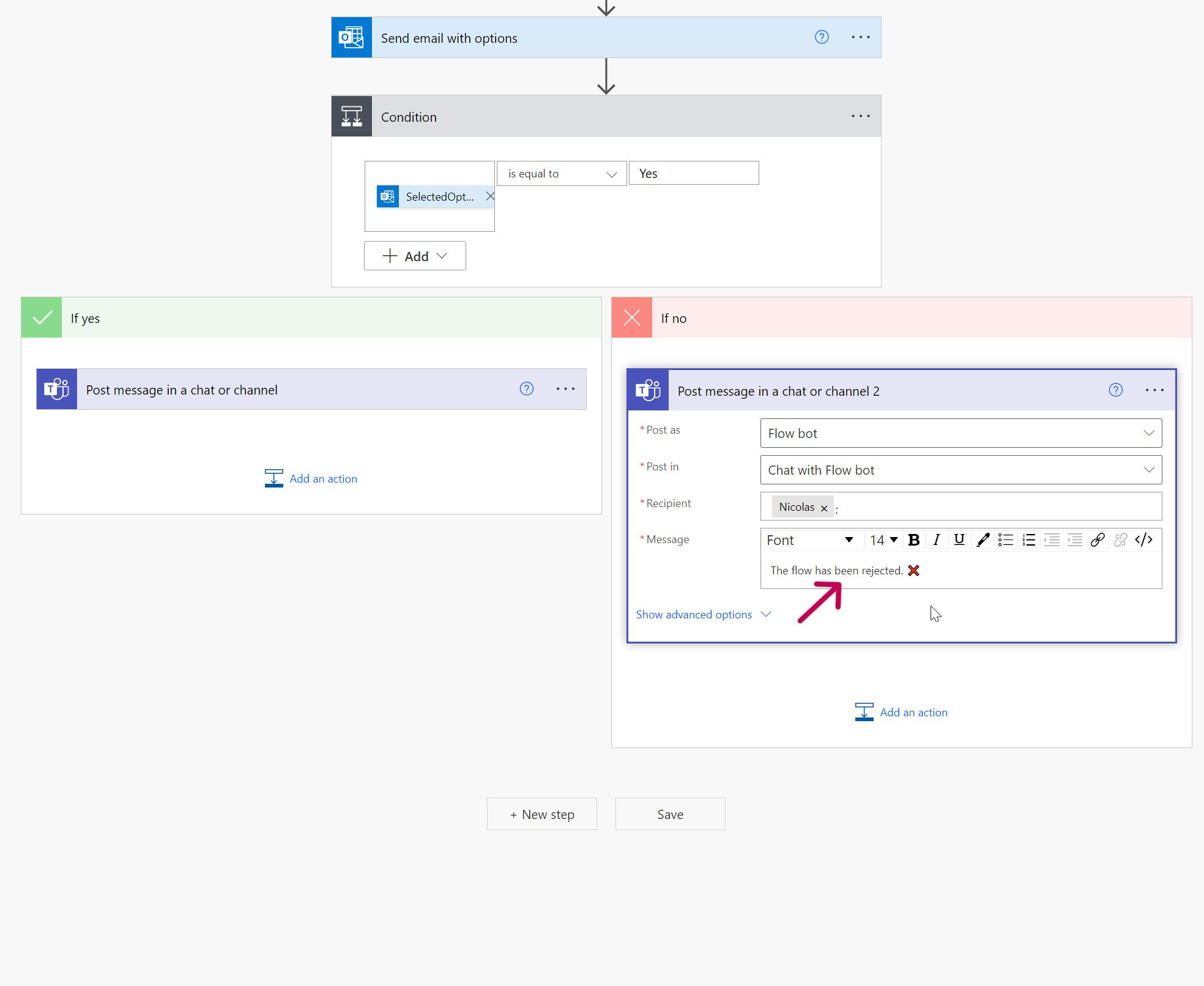This screenshot has width=1204, height=986.
Task: Open the text highlight color picker
Action: (983, 539)
